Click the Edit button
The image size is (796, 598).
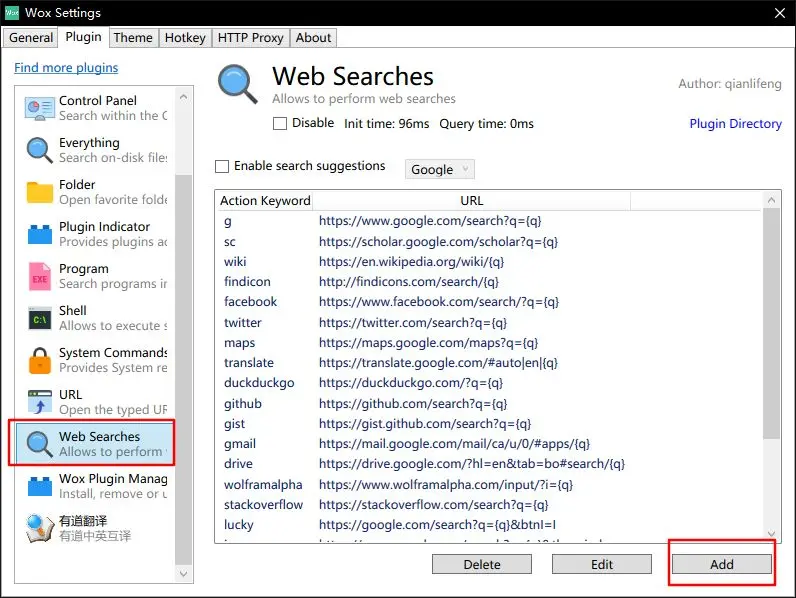(x=602, y=564)
